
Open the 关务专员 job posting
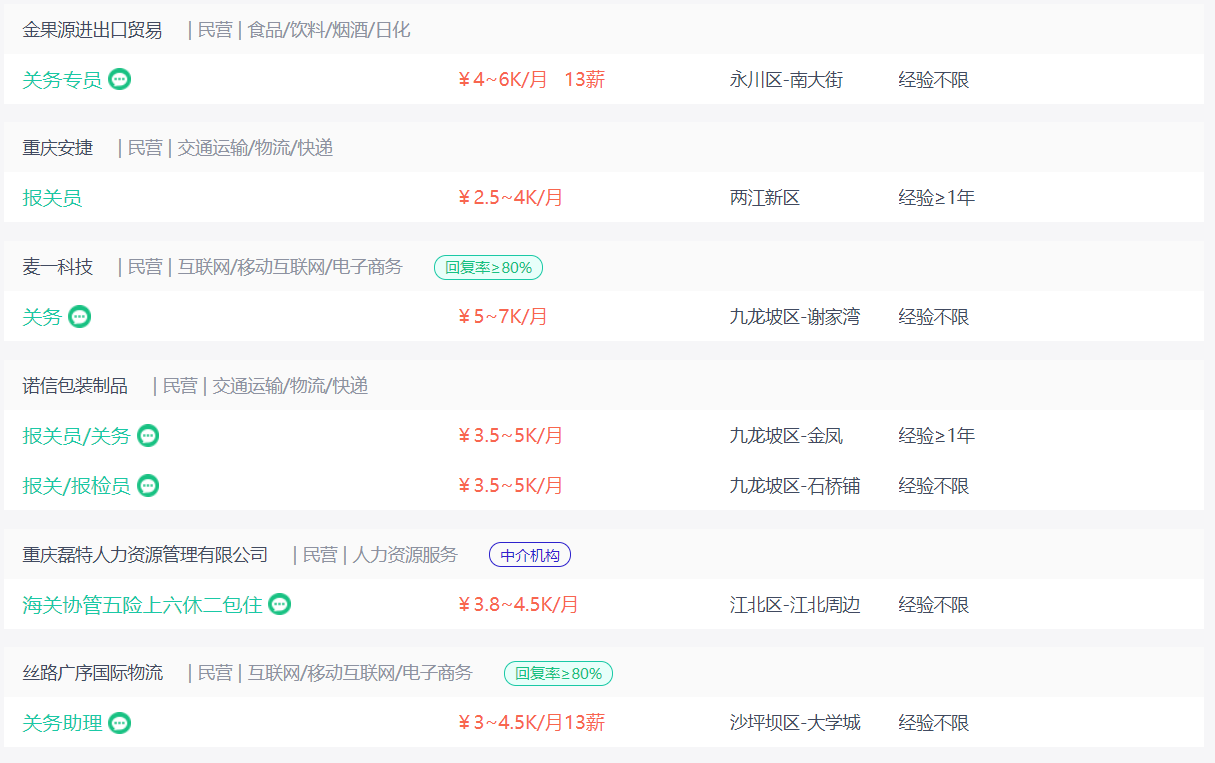pyautogui.click(x=62, y=80)
